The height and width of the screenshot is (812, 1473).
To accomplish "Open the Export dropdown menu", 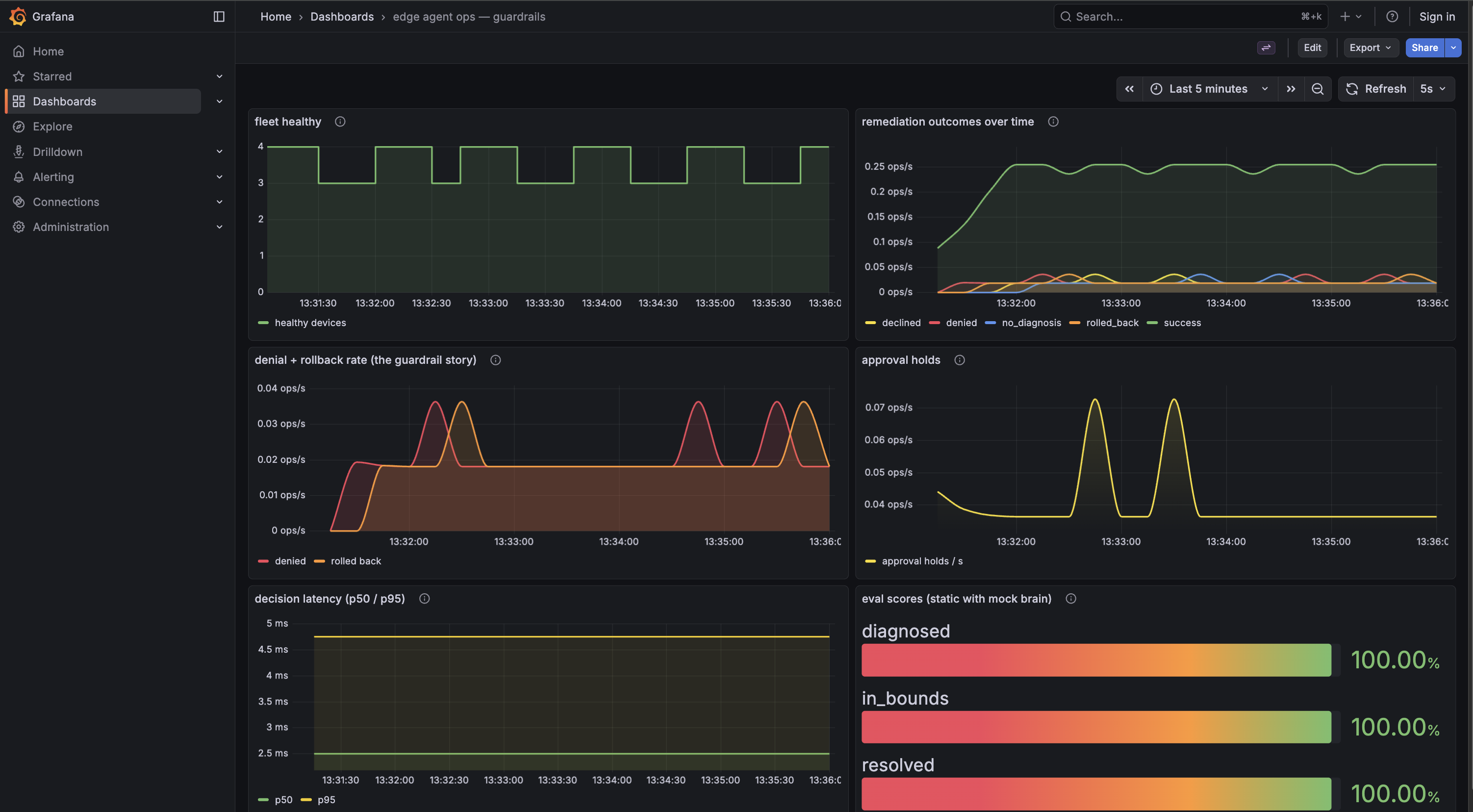I will click(1370, 48).
